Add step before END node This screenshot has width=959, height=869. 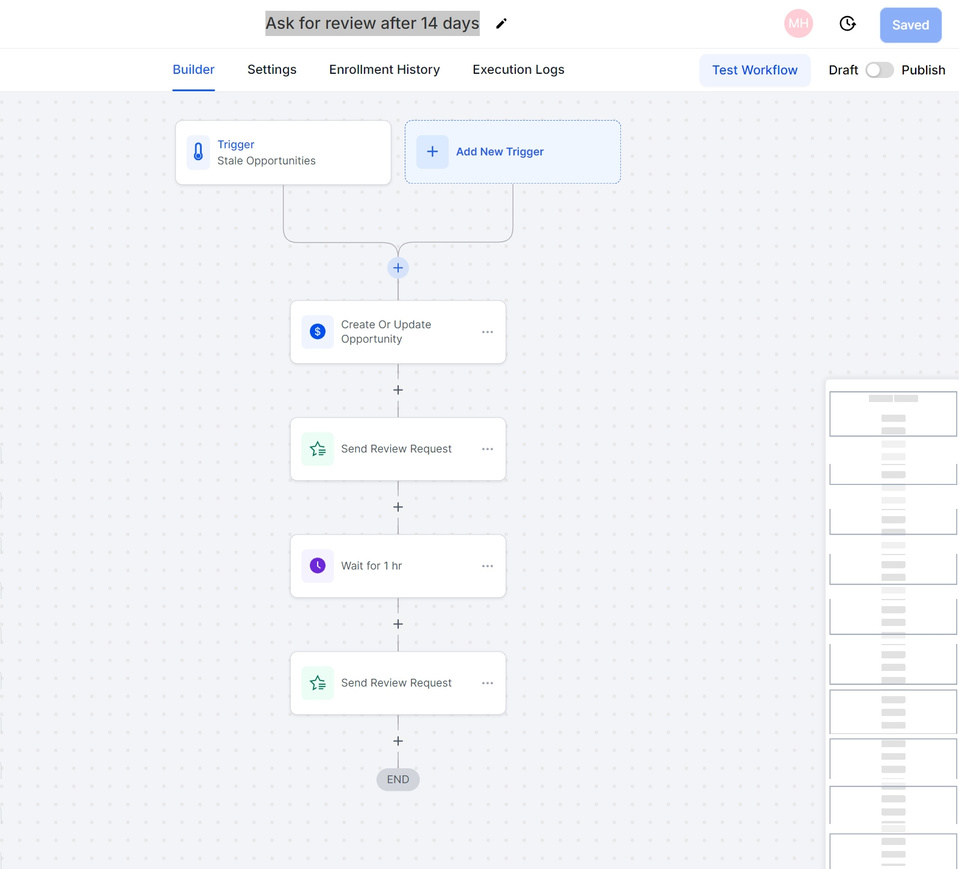[398, 741]
